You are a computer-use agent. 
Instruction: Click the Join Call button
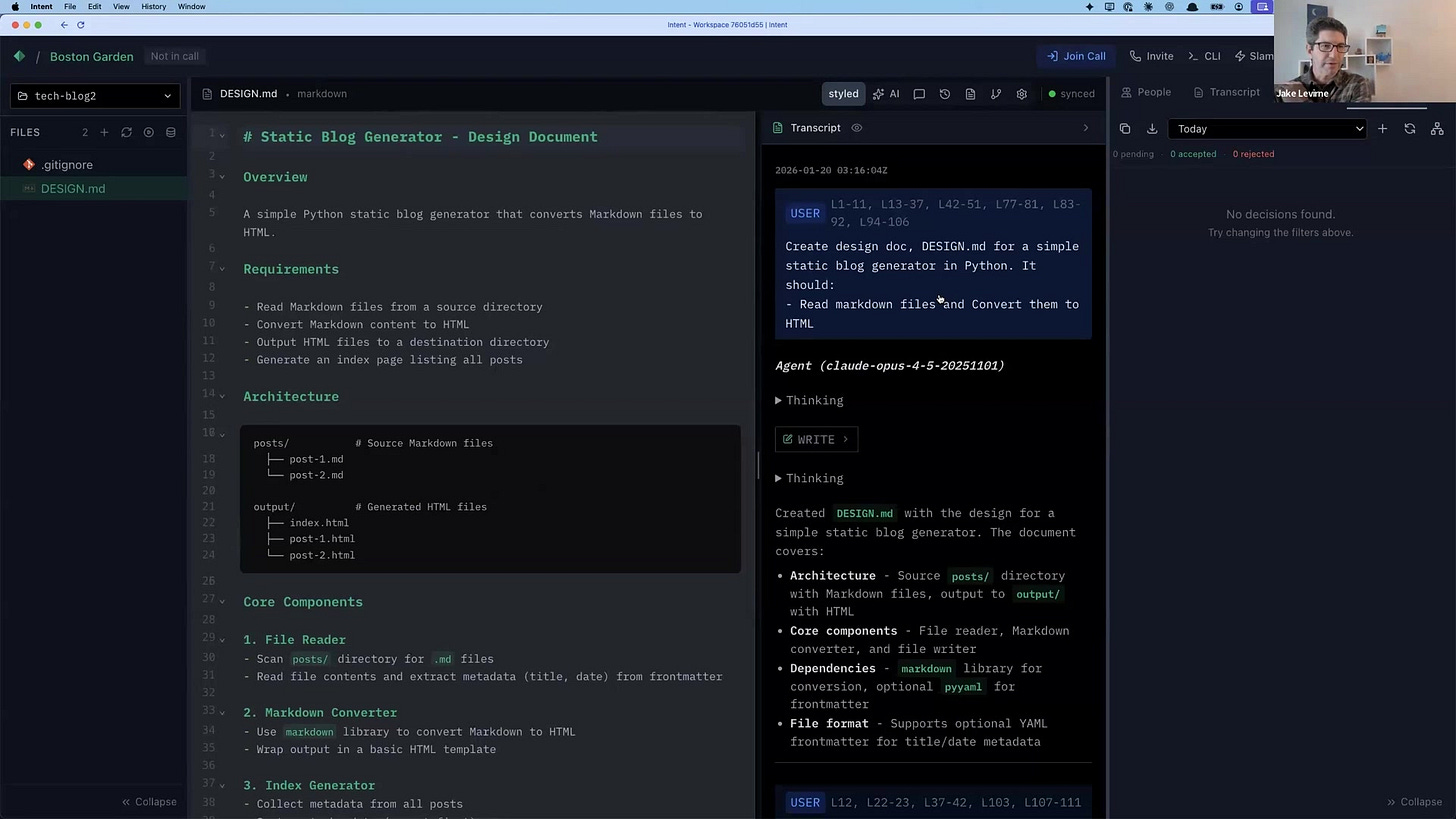[x=1076, y=56]
